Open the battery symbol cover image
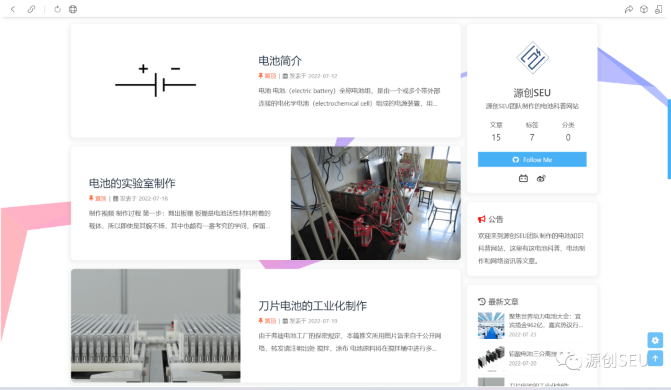The height and width of the screenshot is (390, 671). coord(155,80)
